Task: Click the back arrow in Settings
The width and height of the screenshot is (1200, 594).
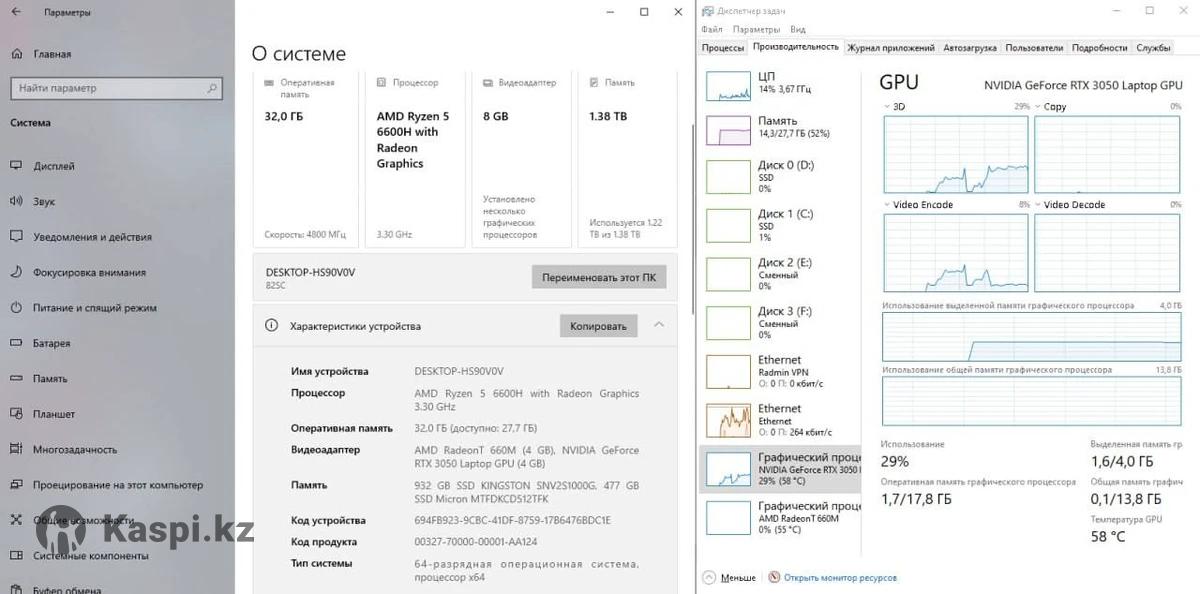Action: pyautogui.click(x=18, y=13)
